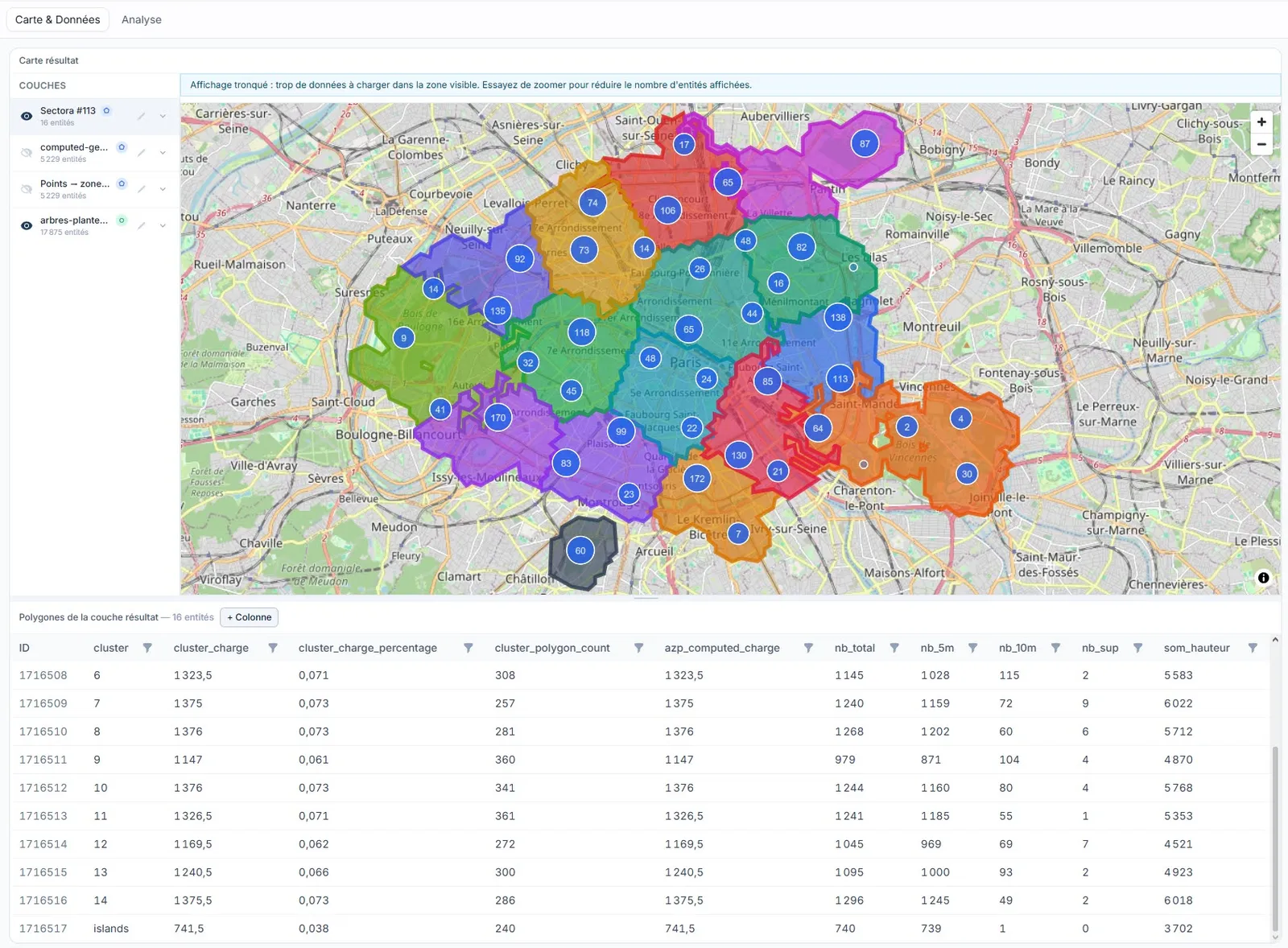This screenshot has height=948, width=1288.
Task: Open filter for cluster column
Action: [x=147, y=648]
